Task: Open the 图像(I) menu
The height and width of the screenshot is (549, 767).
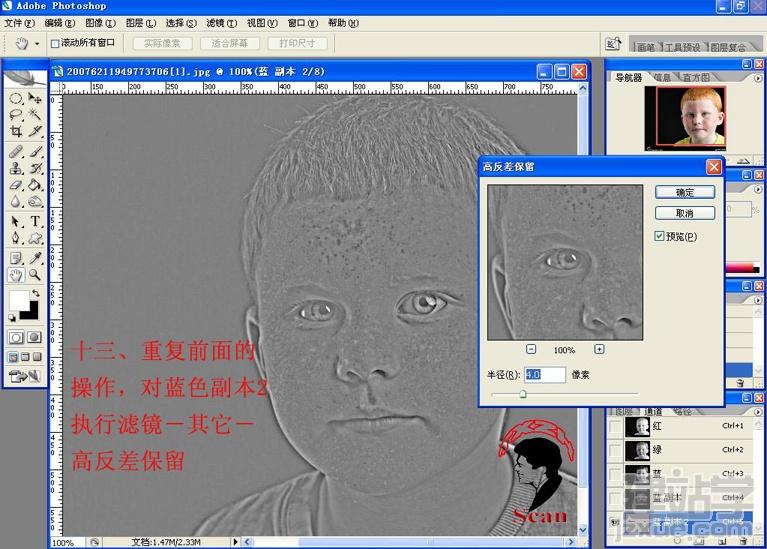Action: point(100,23)
